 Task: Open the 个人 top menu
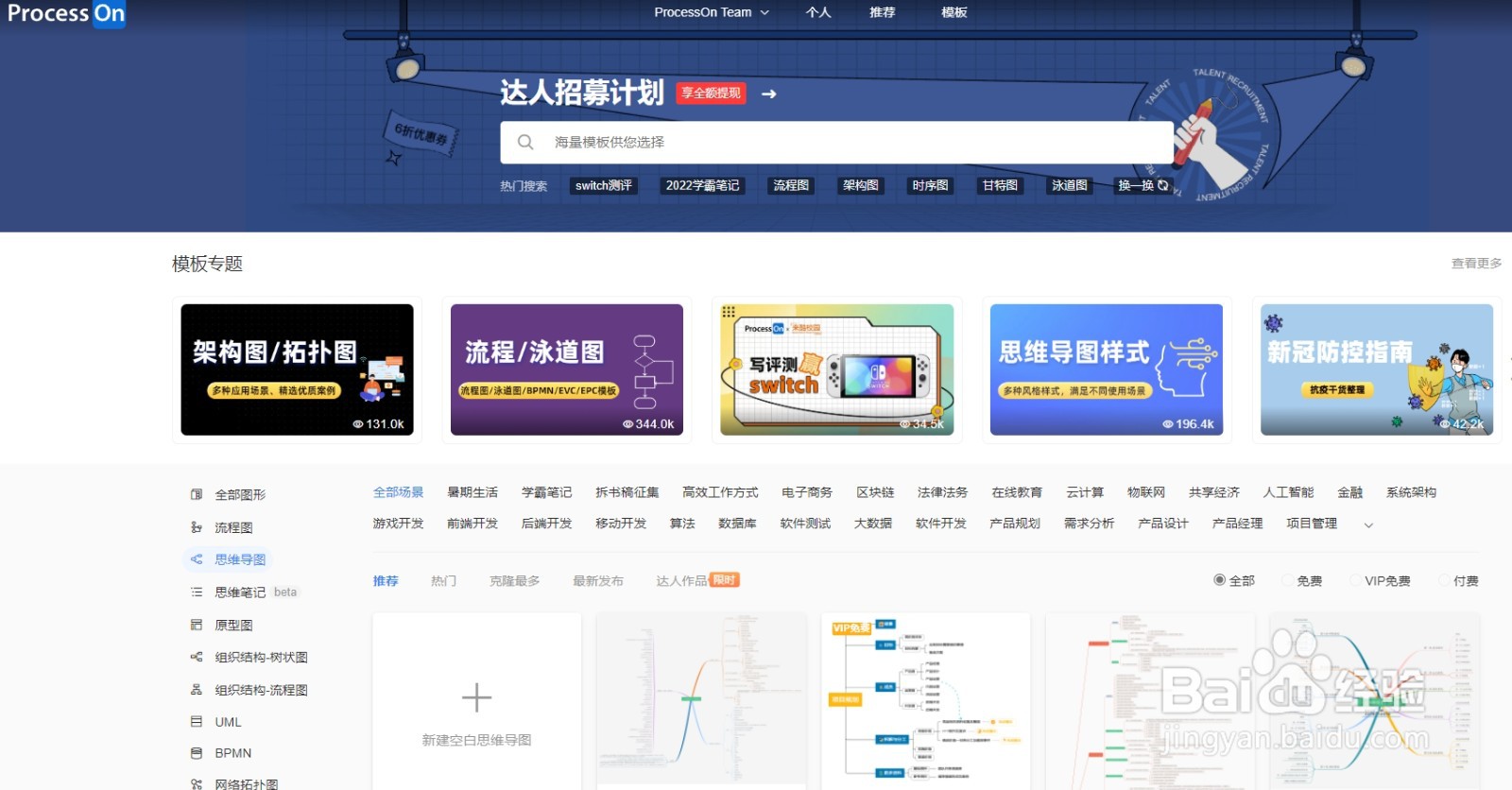click(x=818, y=12)
